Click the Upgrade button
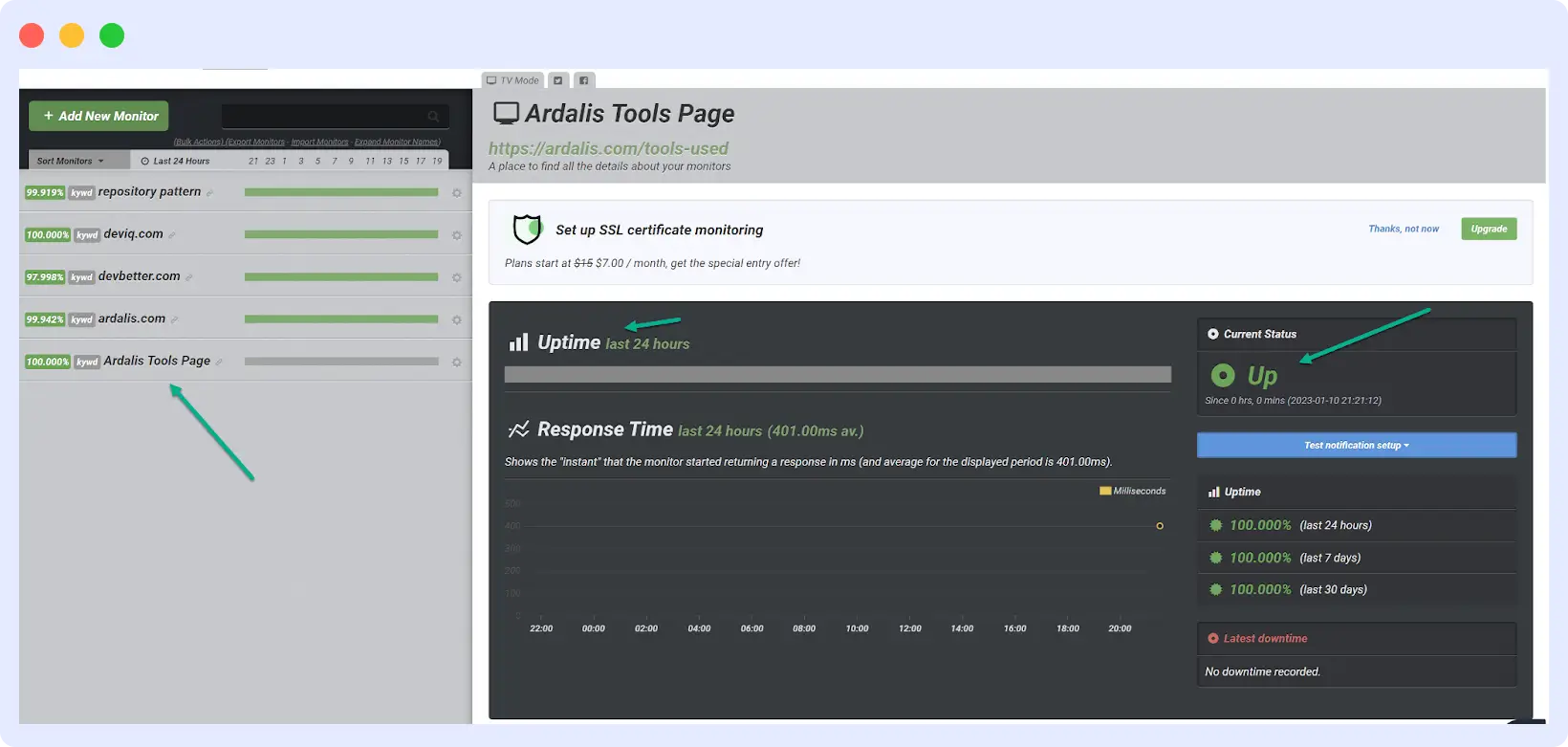 pos(1489,229)
